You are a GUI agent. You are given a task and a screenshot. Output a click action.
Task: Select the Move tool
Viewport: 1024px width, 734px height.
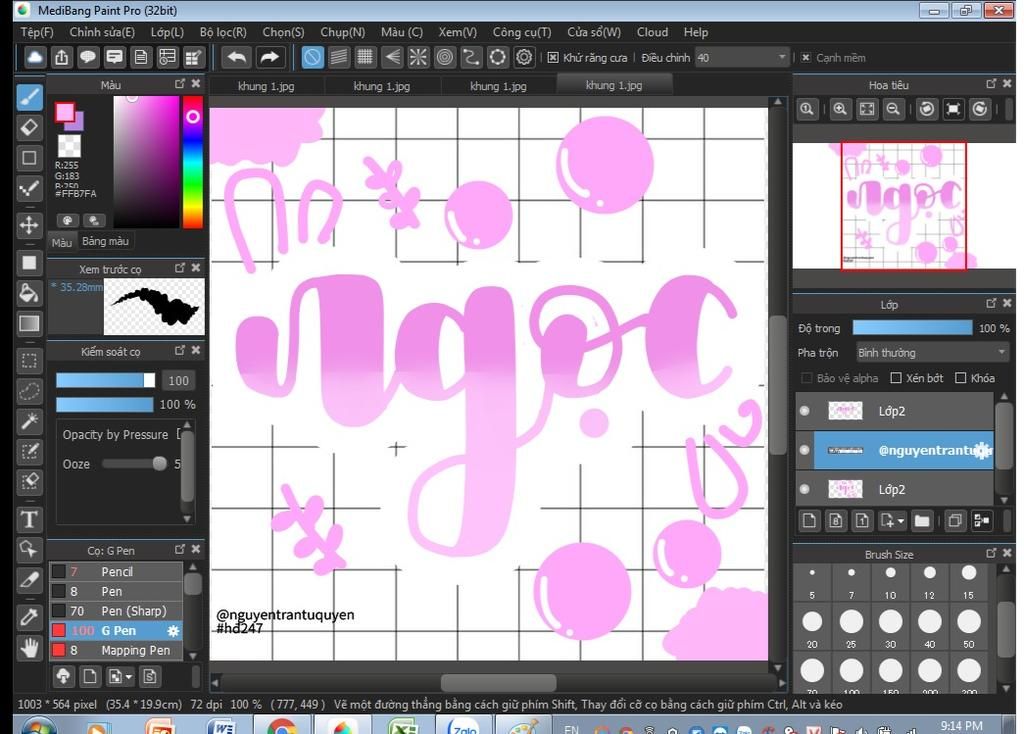click(29, 225)
